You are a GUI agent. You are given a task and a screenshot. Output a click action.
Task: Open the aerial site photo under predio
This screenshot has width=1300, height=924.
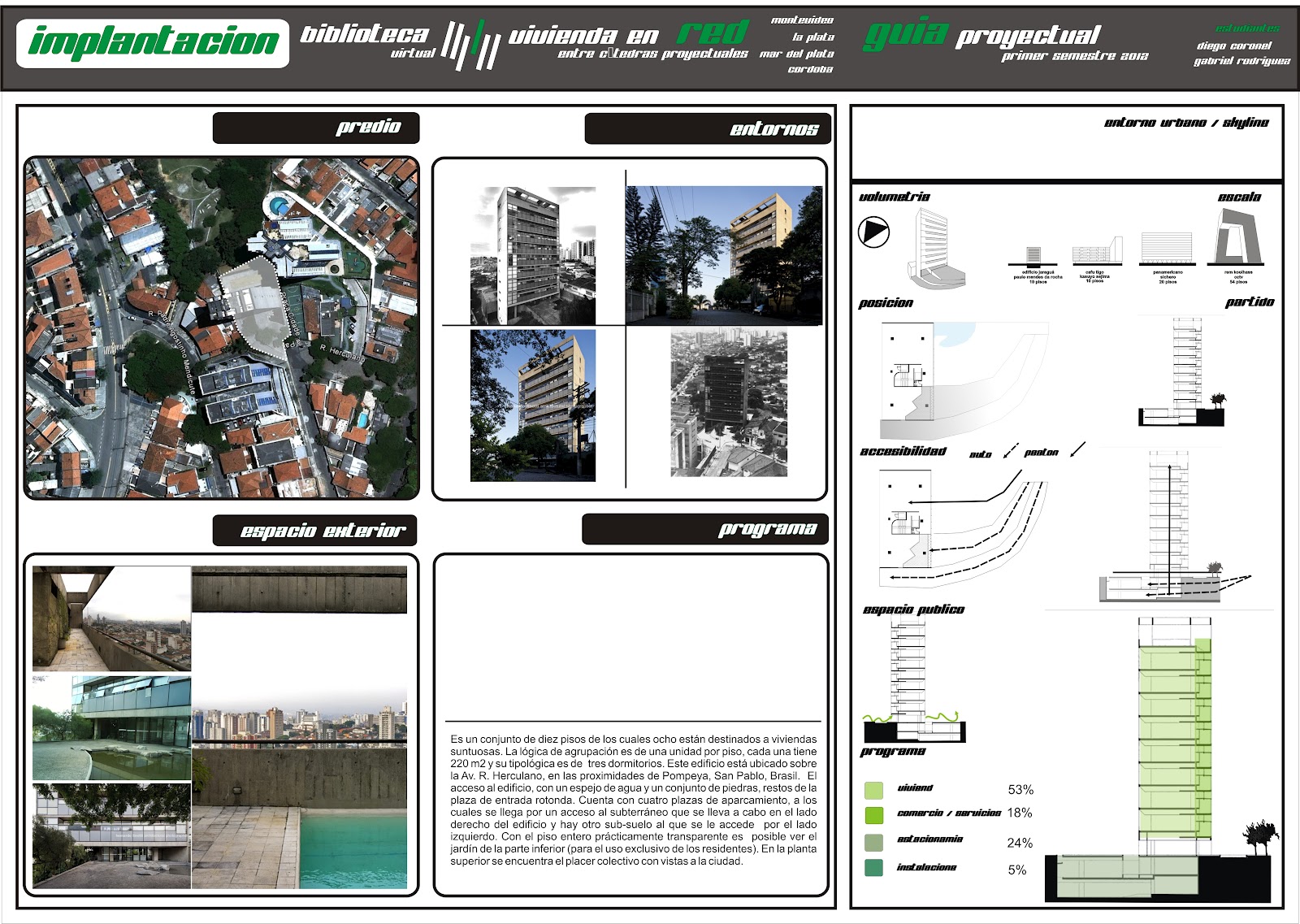[x=222, y=328]
